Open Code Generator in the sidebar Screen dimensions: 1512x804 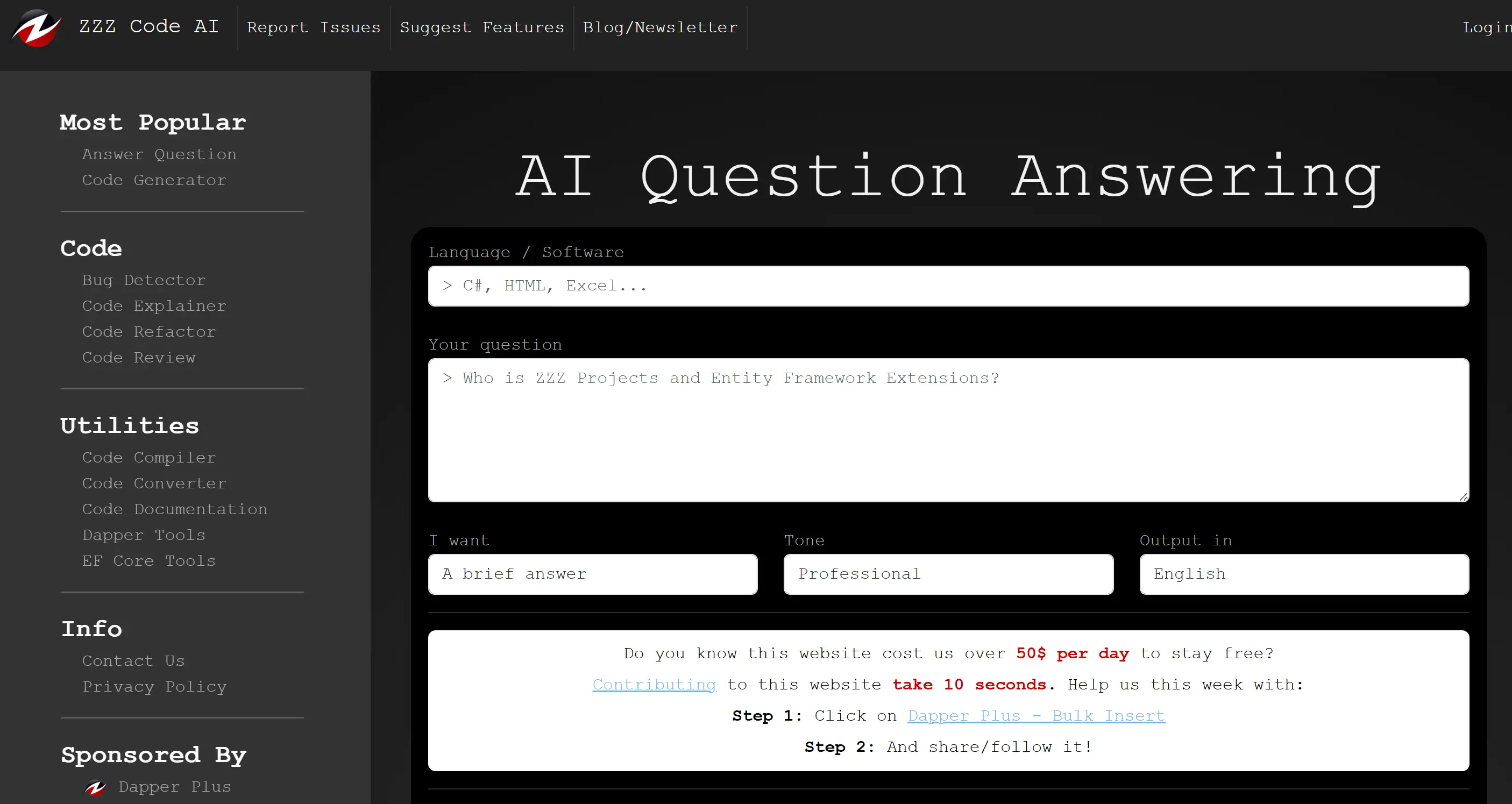[154, 180]
